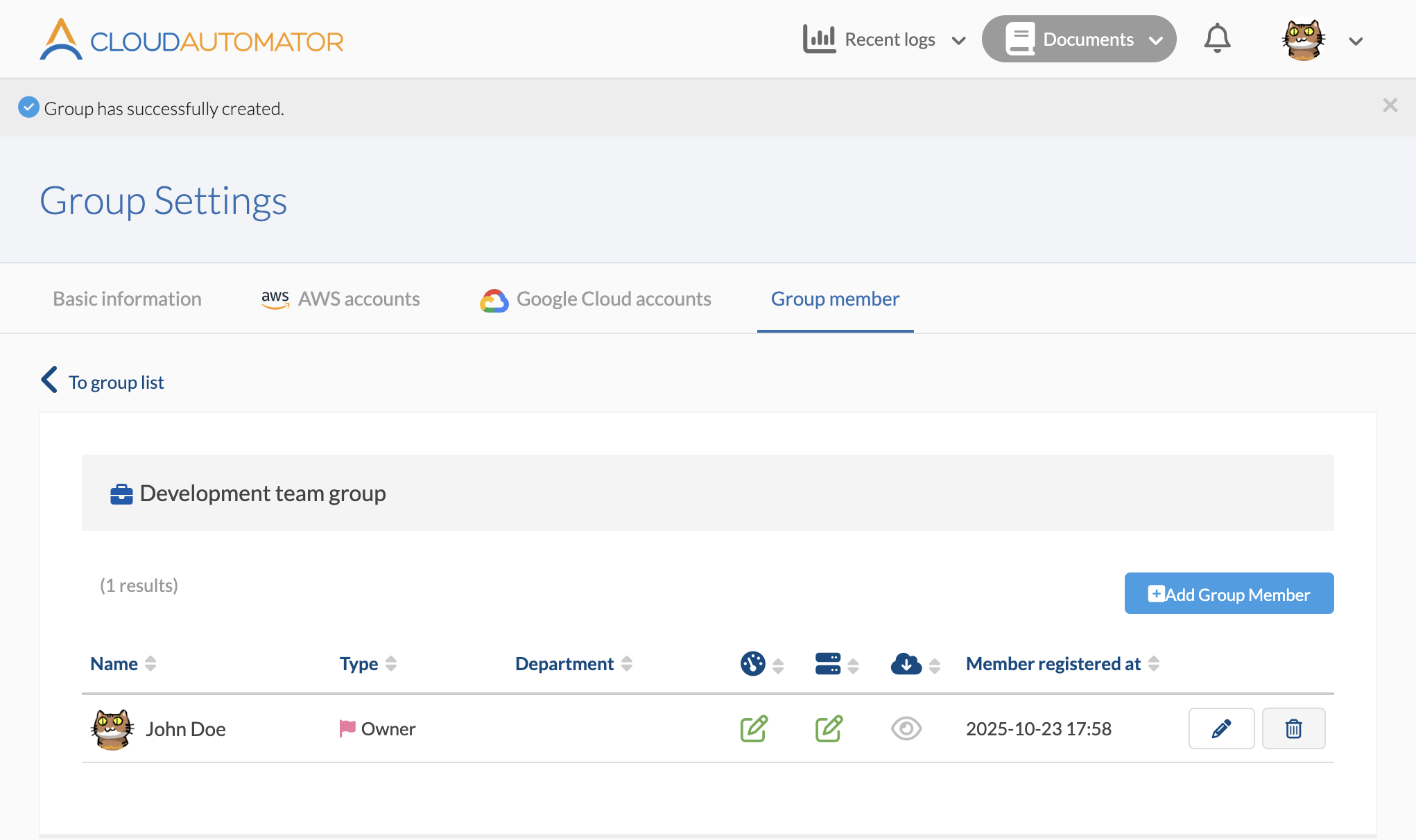Go back via To group list
1416x840 pixels.
click(x=102, y=381)
